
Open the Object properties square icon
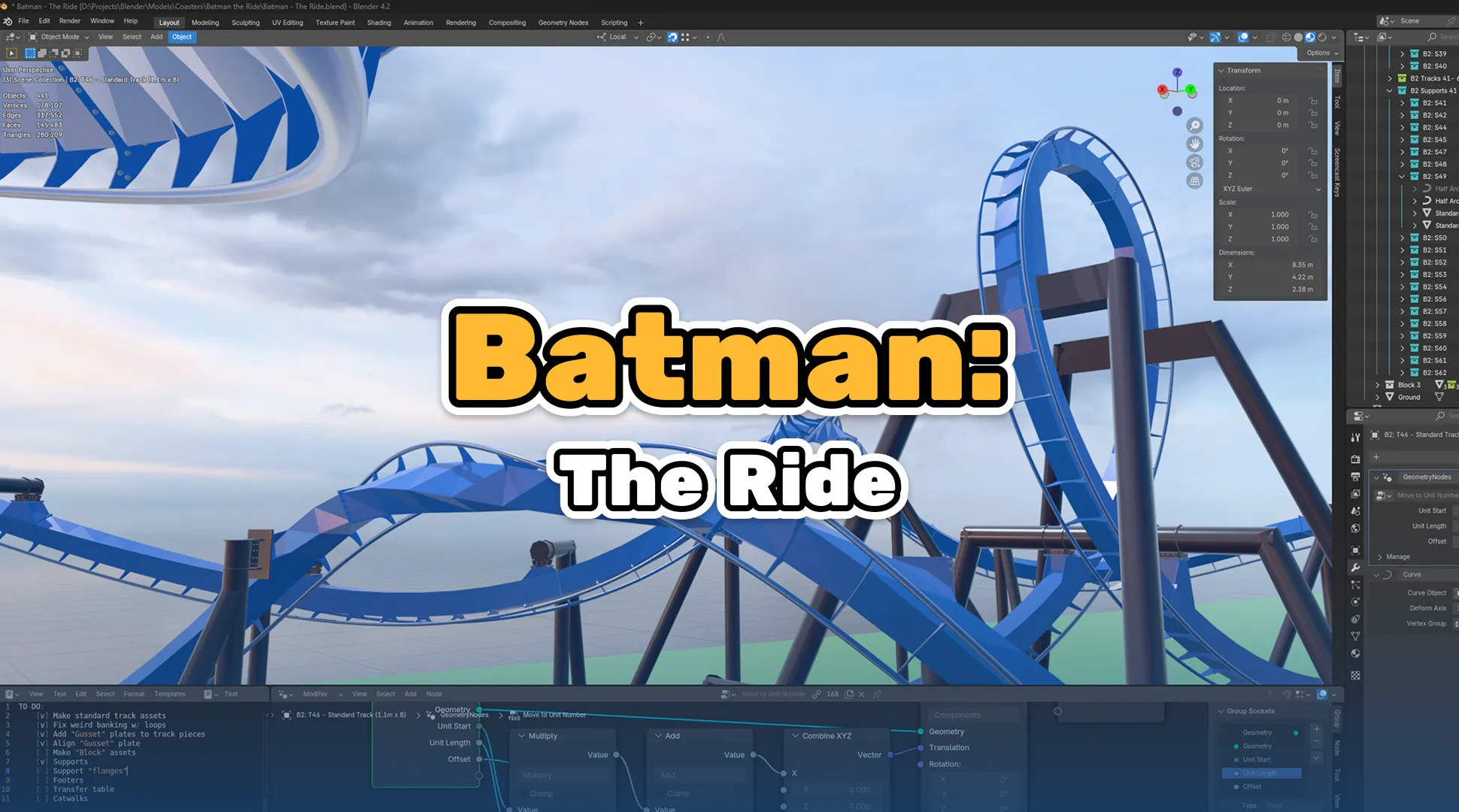tap(1355, 550)
